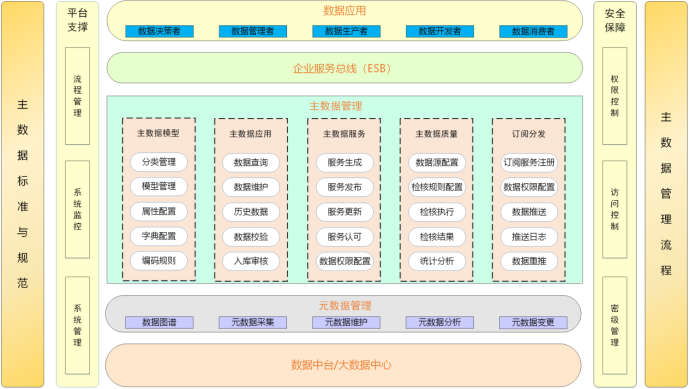This screenshot has height=389, width=690.
Task: Click the 订阅分发 heading
Action: coord(529,133)
